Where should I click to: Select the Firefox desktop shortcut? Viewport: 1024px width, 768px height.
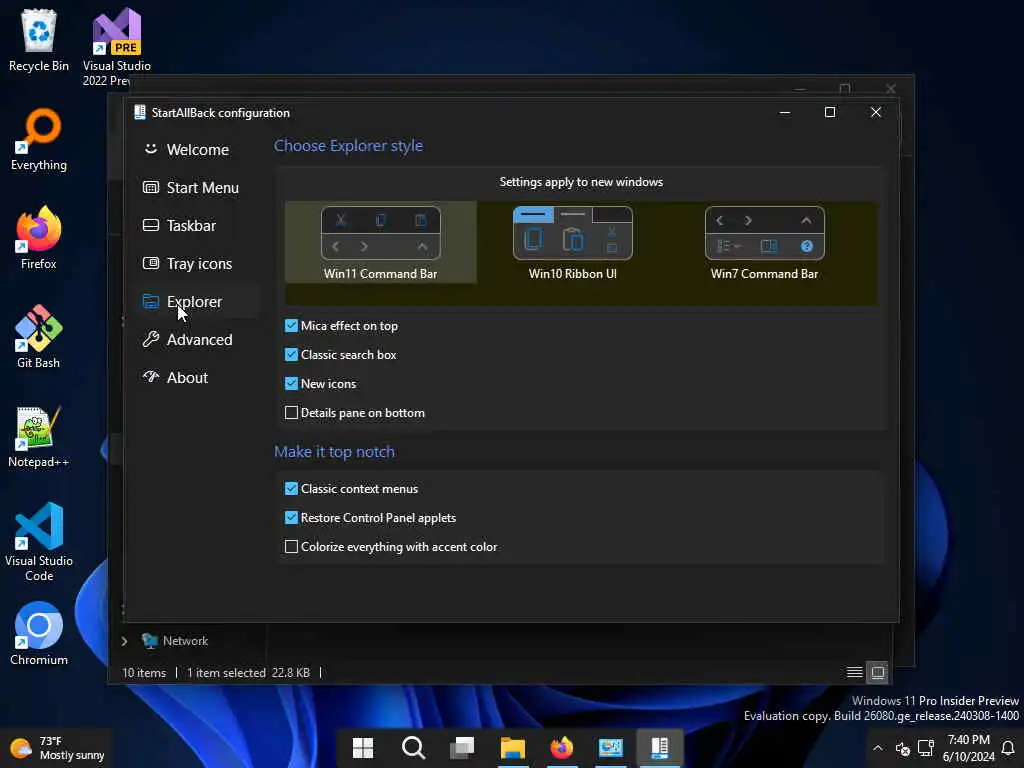[39, 238]
